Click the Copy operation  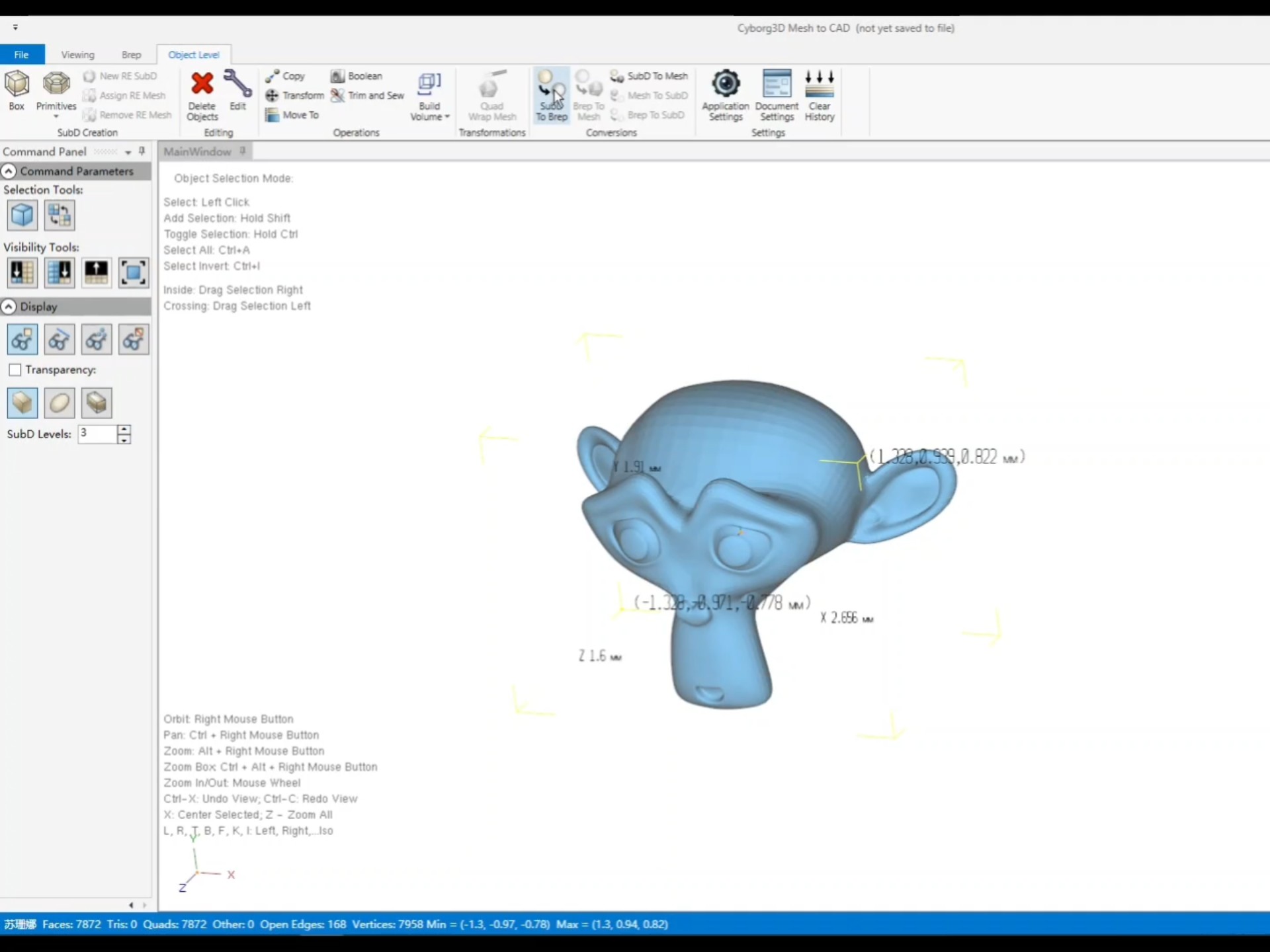285,76
